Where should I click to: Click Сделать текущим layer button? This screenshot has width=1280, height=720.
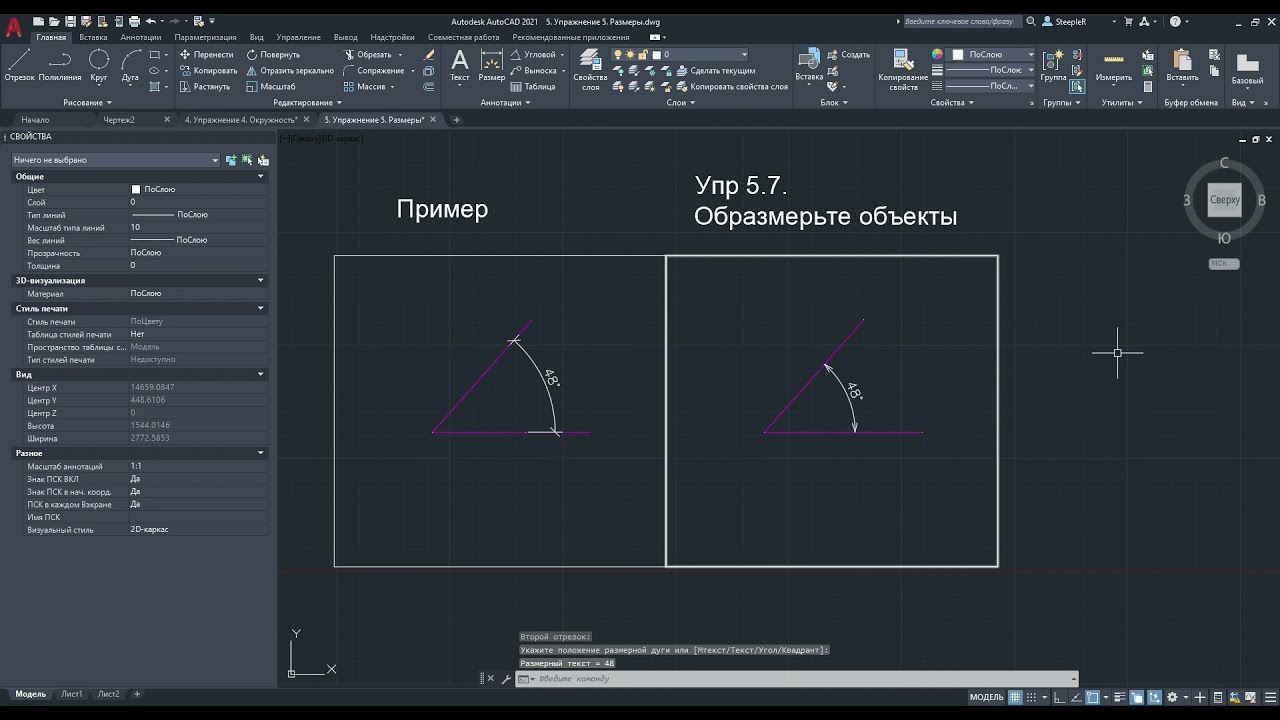714,71
